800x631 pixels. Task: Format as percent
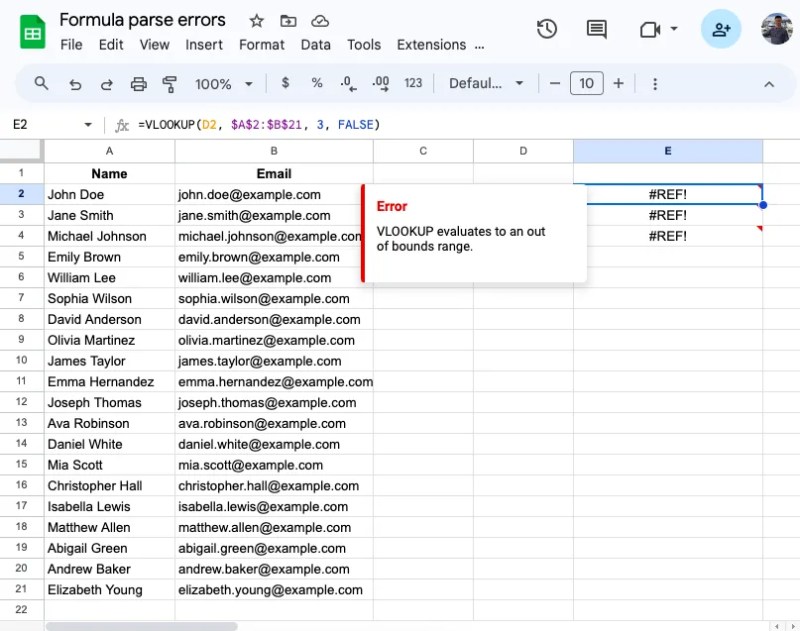[x=317, y=83]
